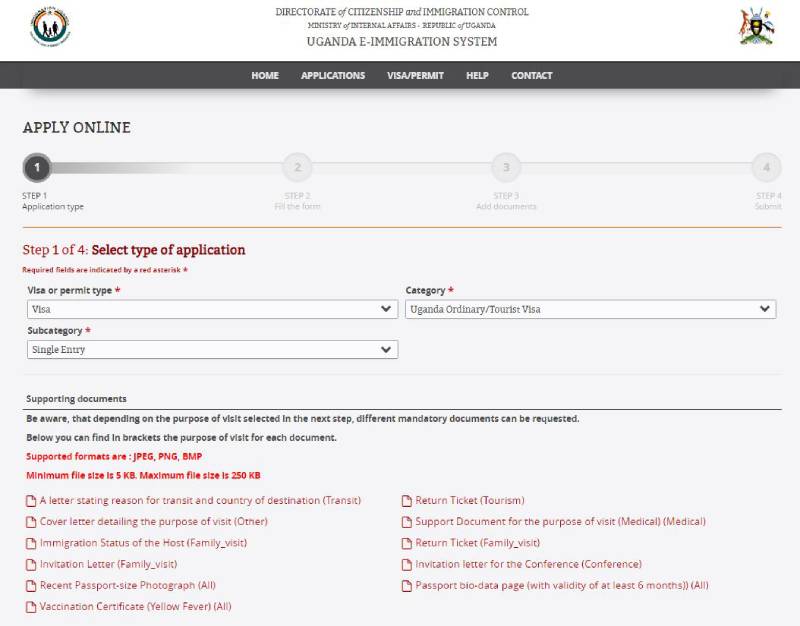Click document icon beside transit reason letter
Image resolution: width=800 pixels, height=626 pixels.
pos(31,501)
